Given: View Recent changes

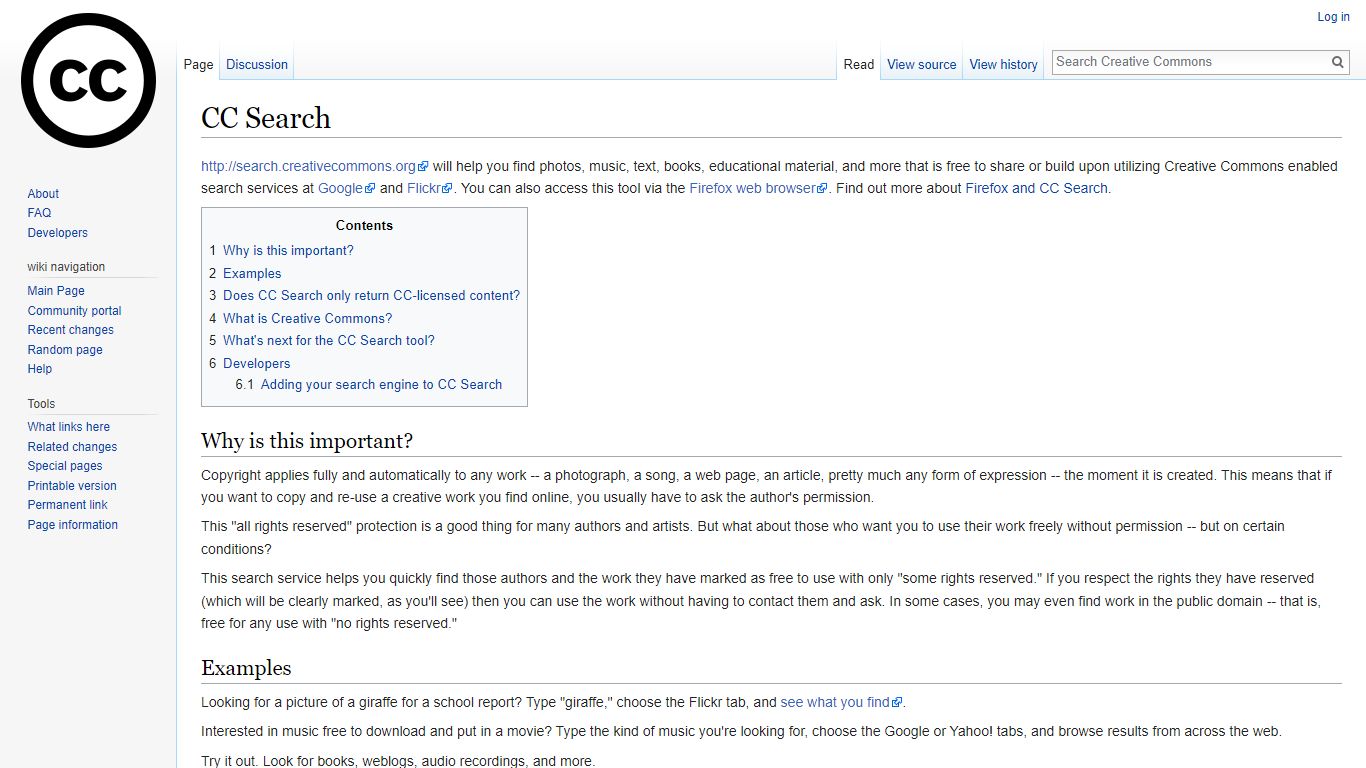Looking at the screenshot, I should [x=70, y=330].
